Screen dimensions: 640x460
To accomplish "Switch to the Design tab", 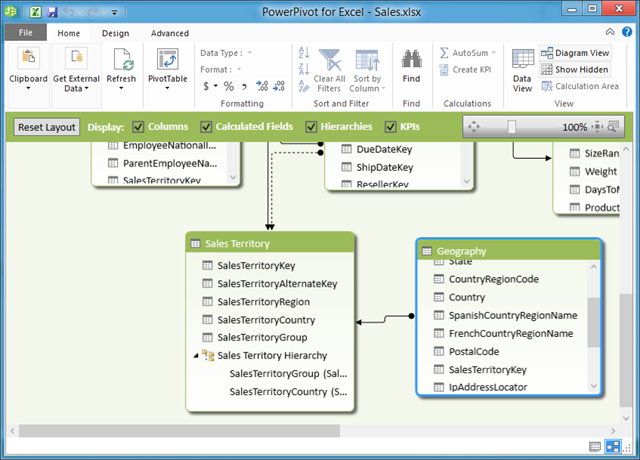I will [x=116, y=33].
